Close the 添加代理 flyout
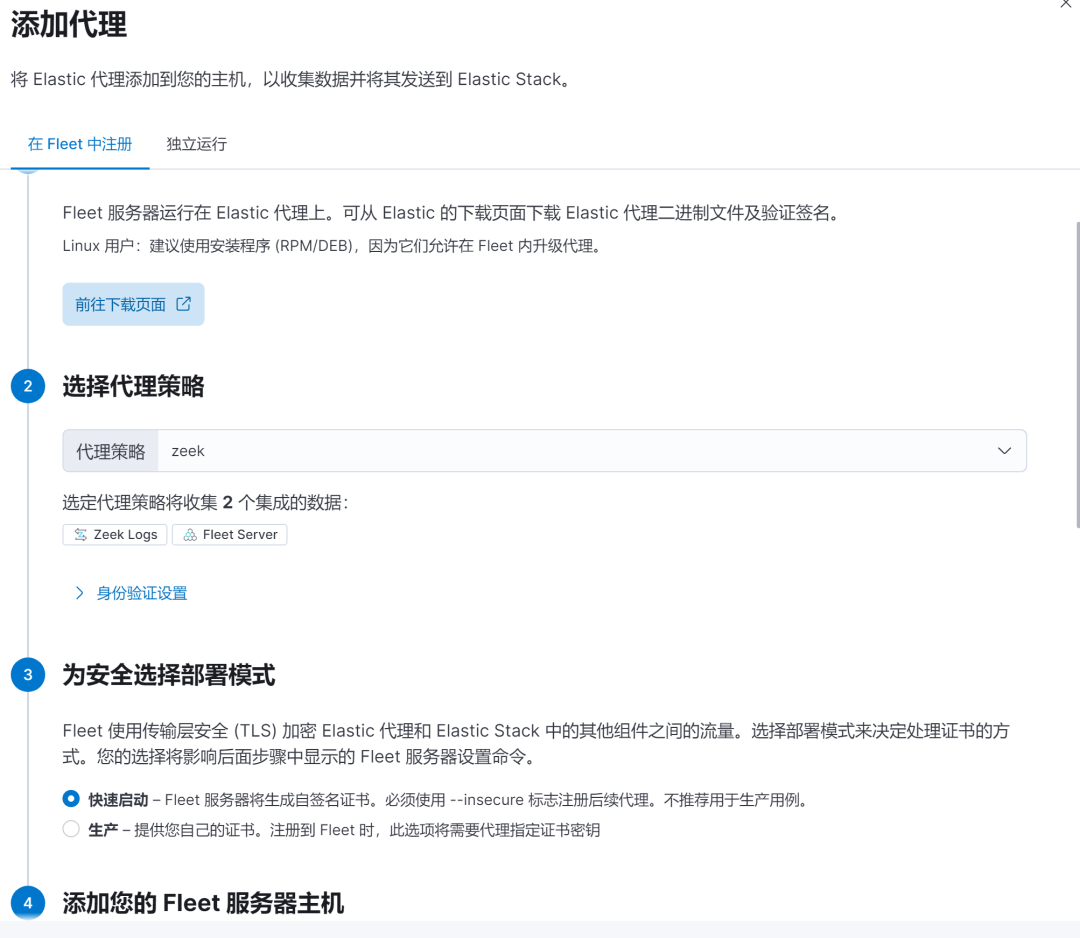This screenshot has height=938, width=1080. coord(1066,3)
